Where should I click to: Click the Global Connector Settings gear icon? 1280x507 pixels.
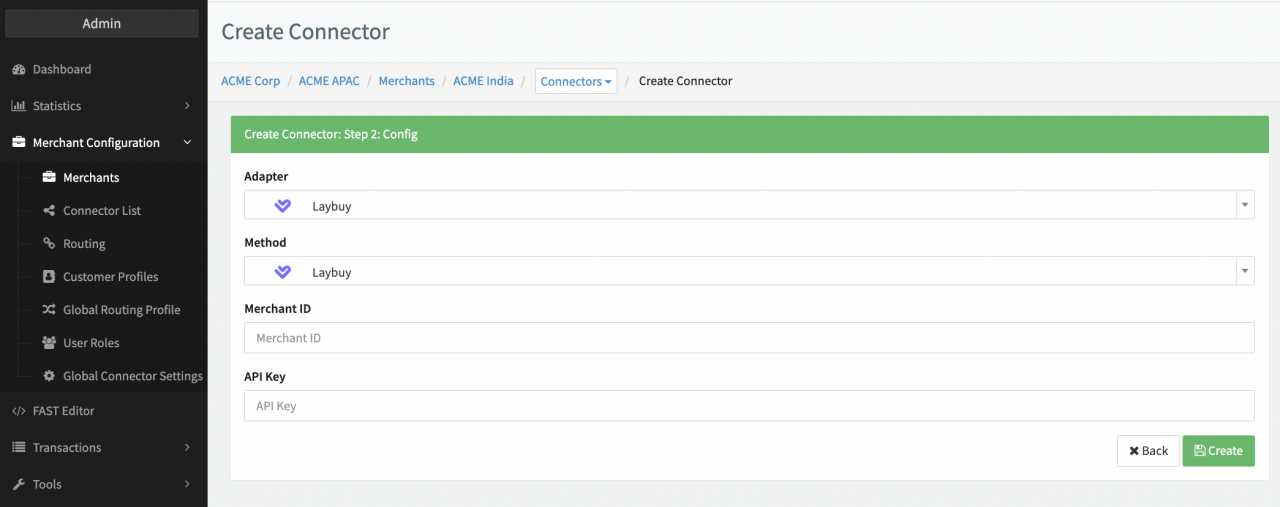point(49,376)
